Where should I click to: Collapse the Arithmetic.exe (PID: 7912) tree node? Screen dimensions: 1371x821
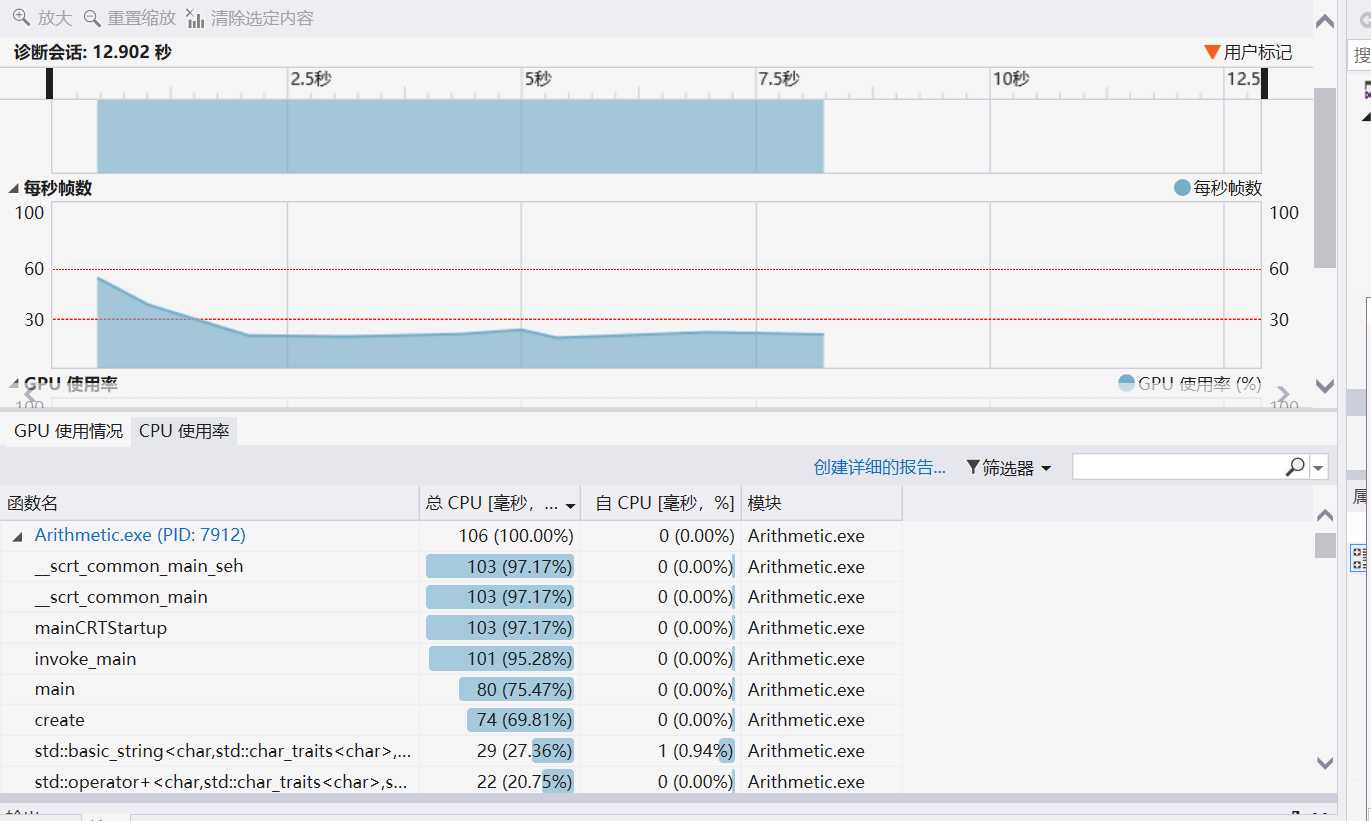tap(17, 536)
